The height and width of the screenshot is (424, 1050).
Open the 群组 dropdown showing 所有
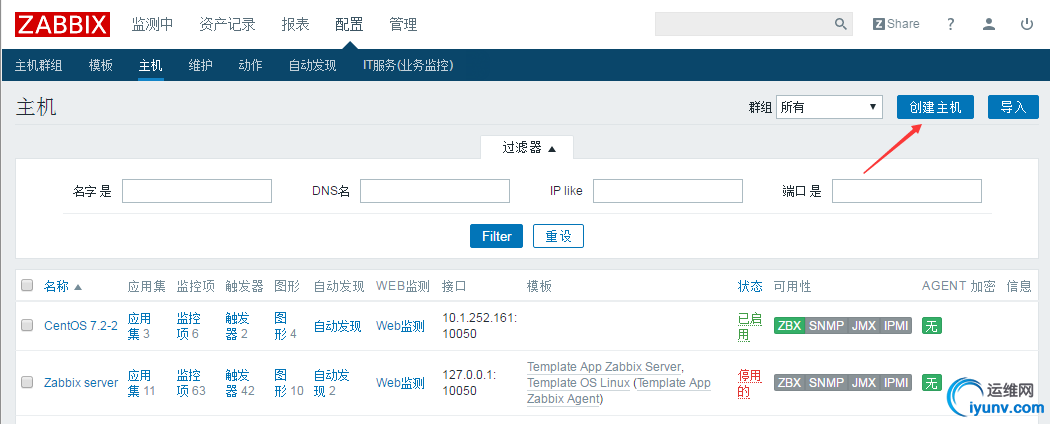[829, 107]
